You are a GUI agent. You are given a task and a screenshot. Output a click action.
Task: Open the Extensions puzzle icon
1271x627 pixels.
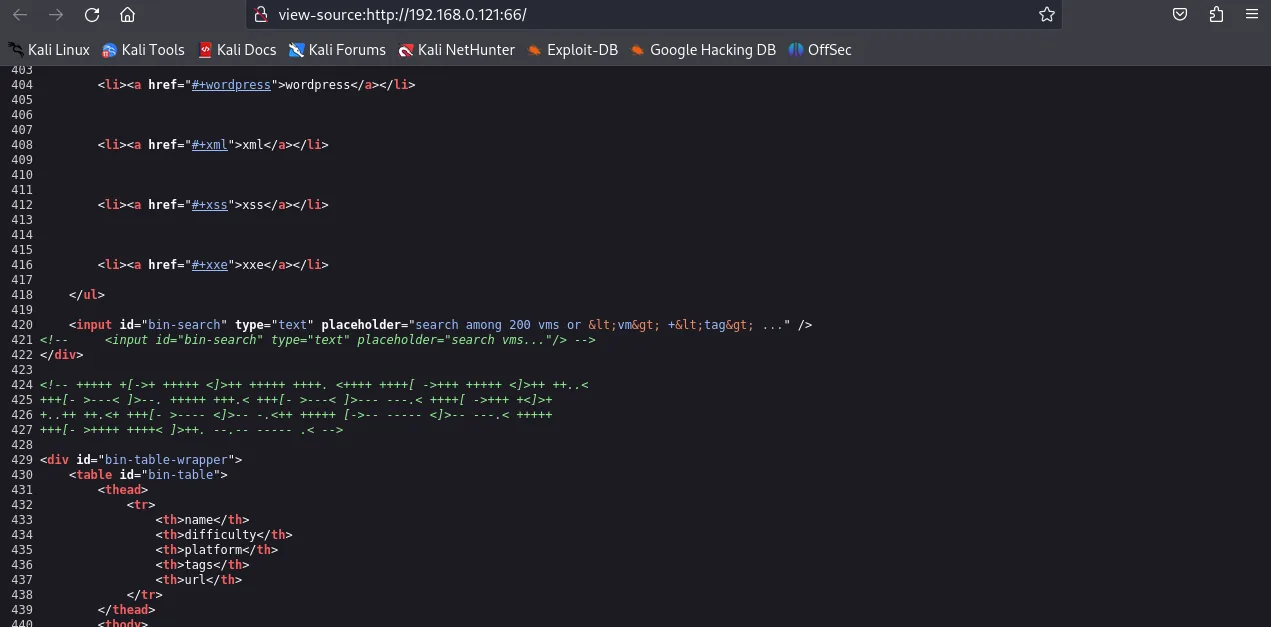click(1216, 15)
